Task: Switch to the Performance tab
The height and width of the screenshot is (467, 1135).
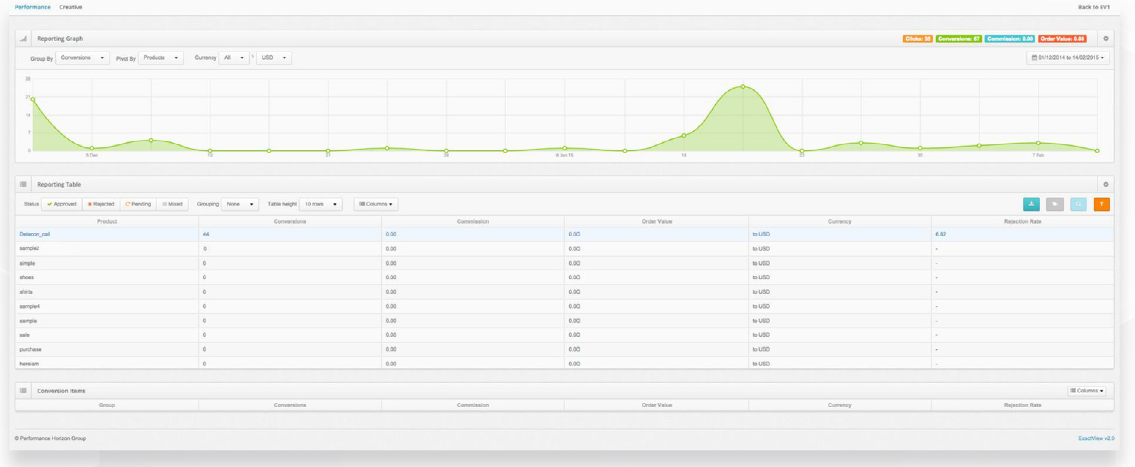Action: (x=33, y=7)
